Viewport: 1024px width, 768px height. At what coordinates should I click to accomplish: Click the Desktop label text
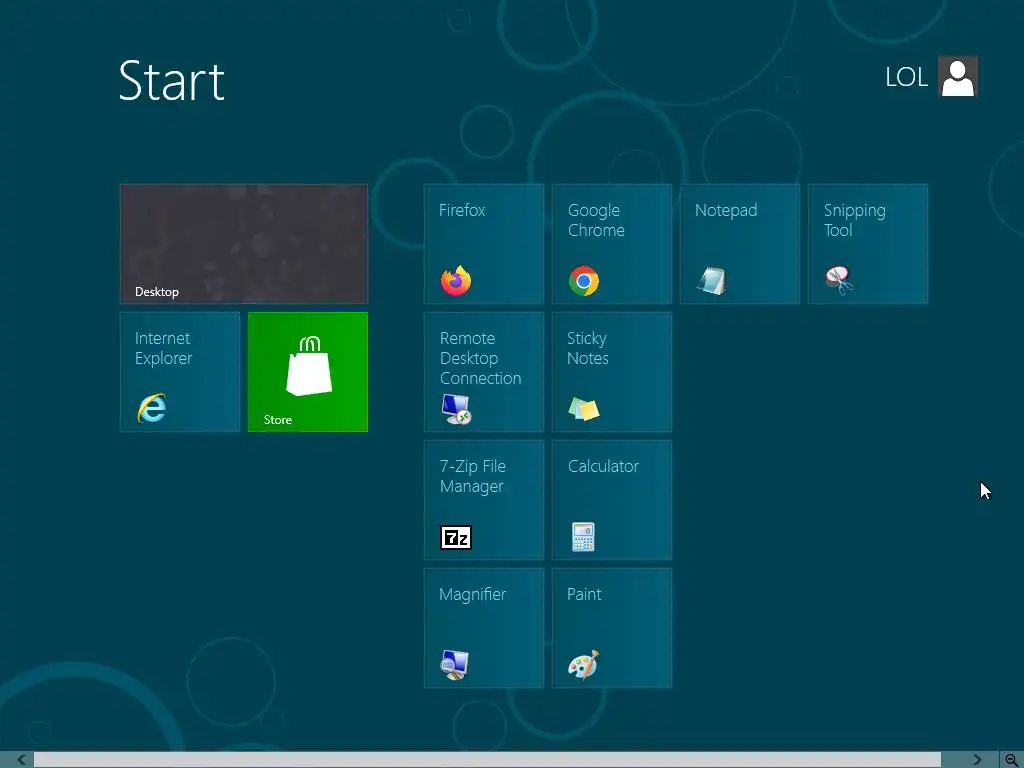coord(157,292)
